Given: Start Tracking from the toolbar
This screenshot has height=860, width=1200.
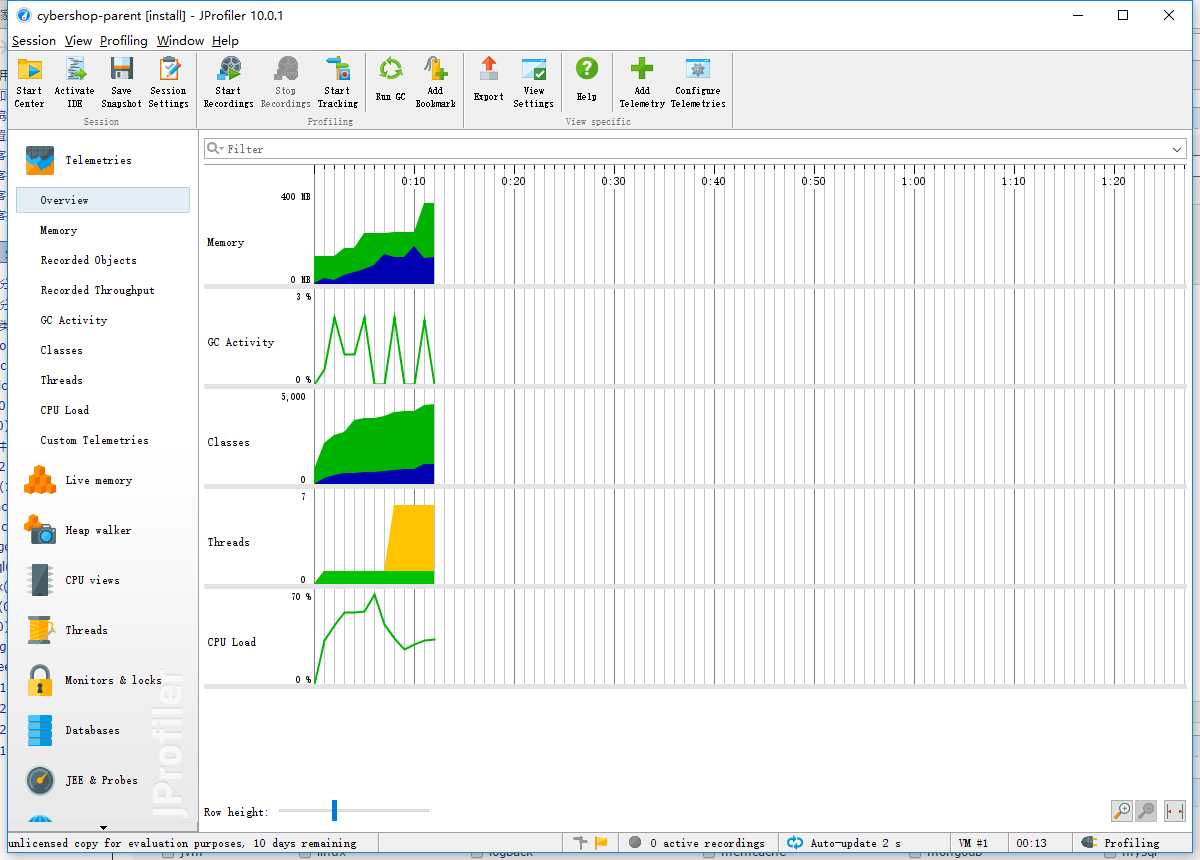Looking at the screenshot, I should tap(338, 82).
